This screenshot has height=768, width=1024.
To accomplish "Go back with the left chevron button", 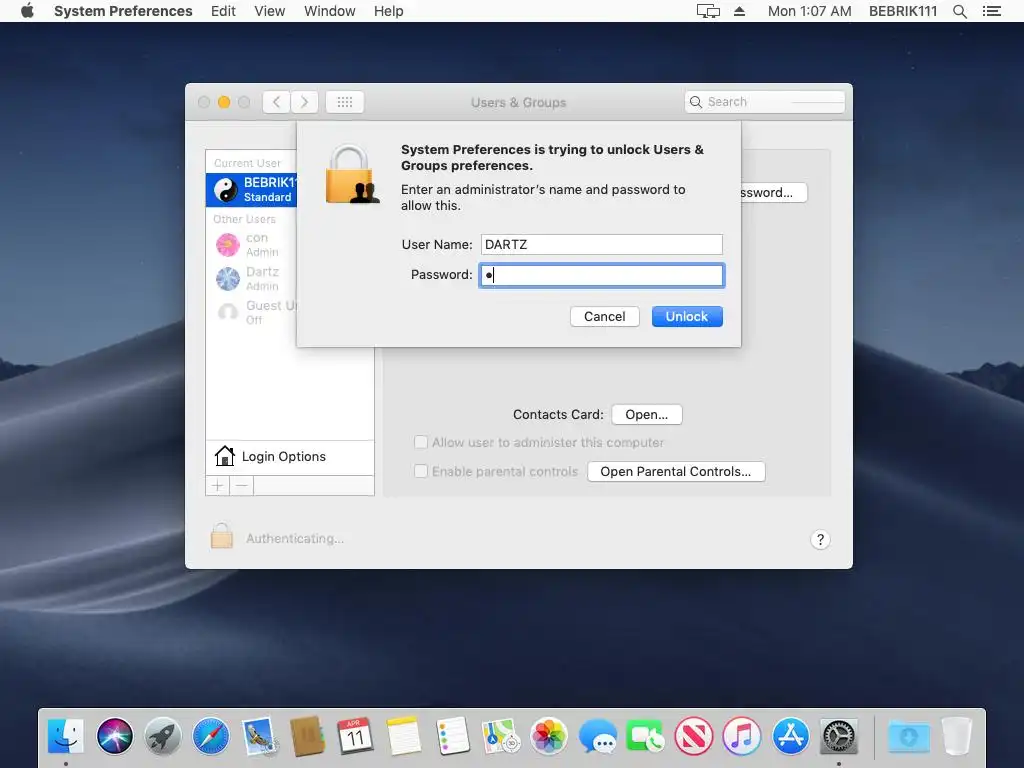I will pyautogui.click(x=276, y=102).
